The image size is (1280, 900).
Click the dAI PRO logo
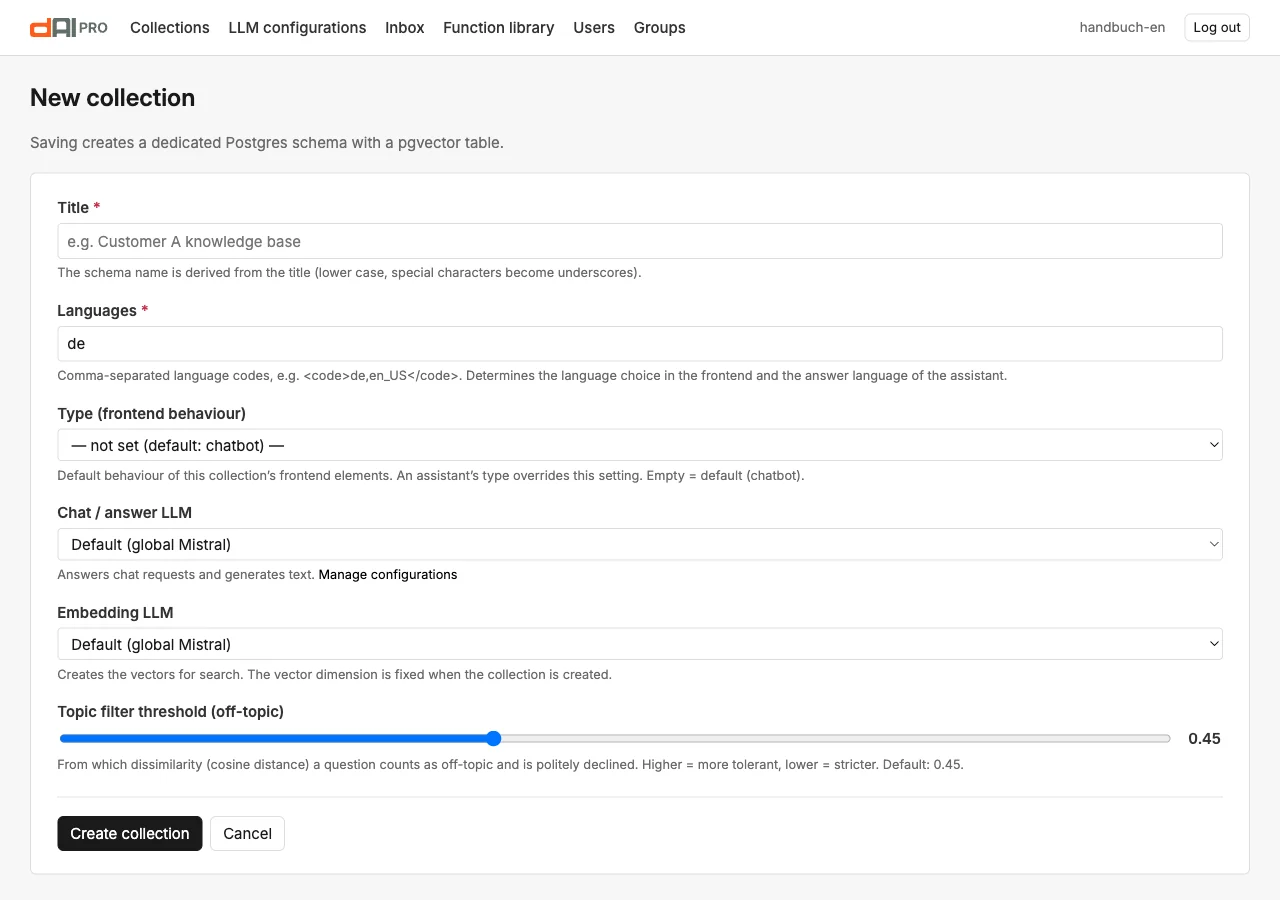(69, 28)
